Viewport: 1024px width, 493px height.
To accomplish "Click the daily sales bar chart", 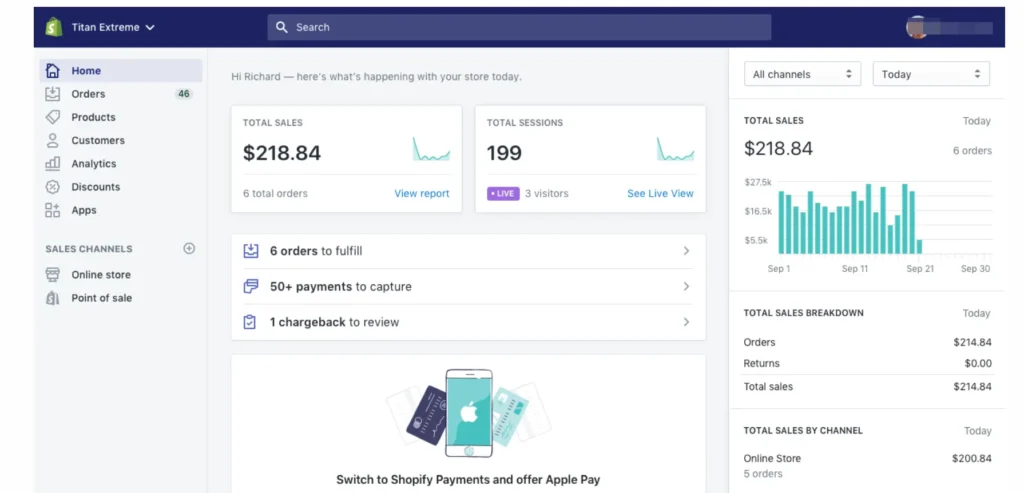I will tap(868, 219).
